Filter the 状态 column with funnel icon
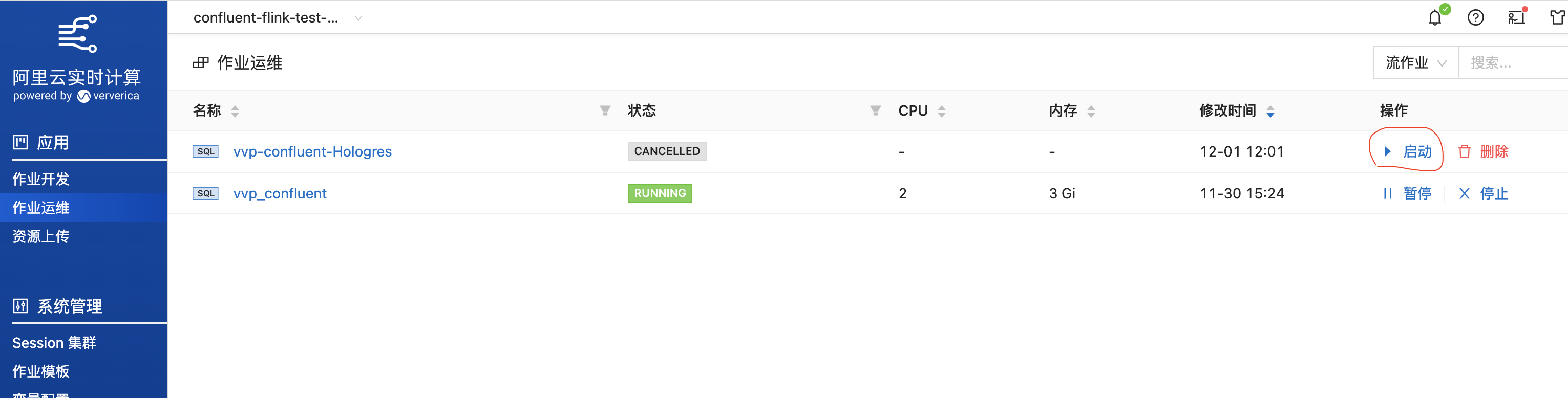The image size is (1568, 398). point(875,110)
